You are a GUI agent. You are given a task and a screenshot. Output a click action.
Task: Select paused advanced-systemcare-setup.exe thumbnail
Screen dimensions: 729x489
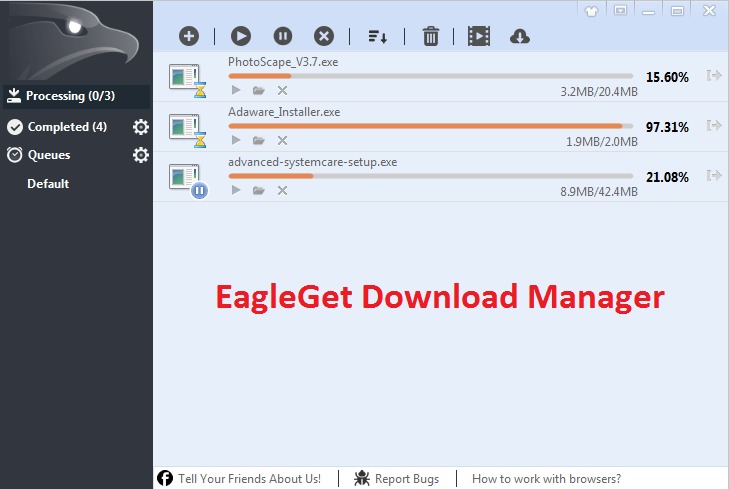188,181
